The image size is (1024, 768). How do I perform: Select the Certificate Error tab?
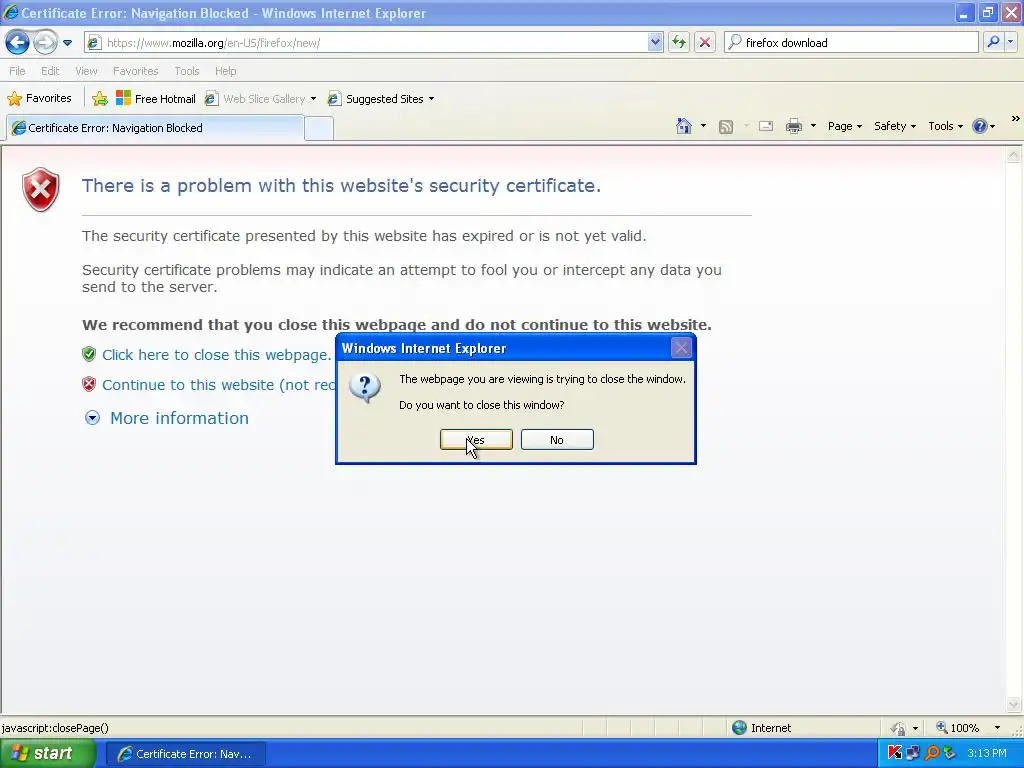pyautogui.click(x=155, y=128)
